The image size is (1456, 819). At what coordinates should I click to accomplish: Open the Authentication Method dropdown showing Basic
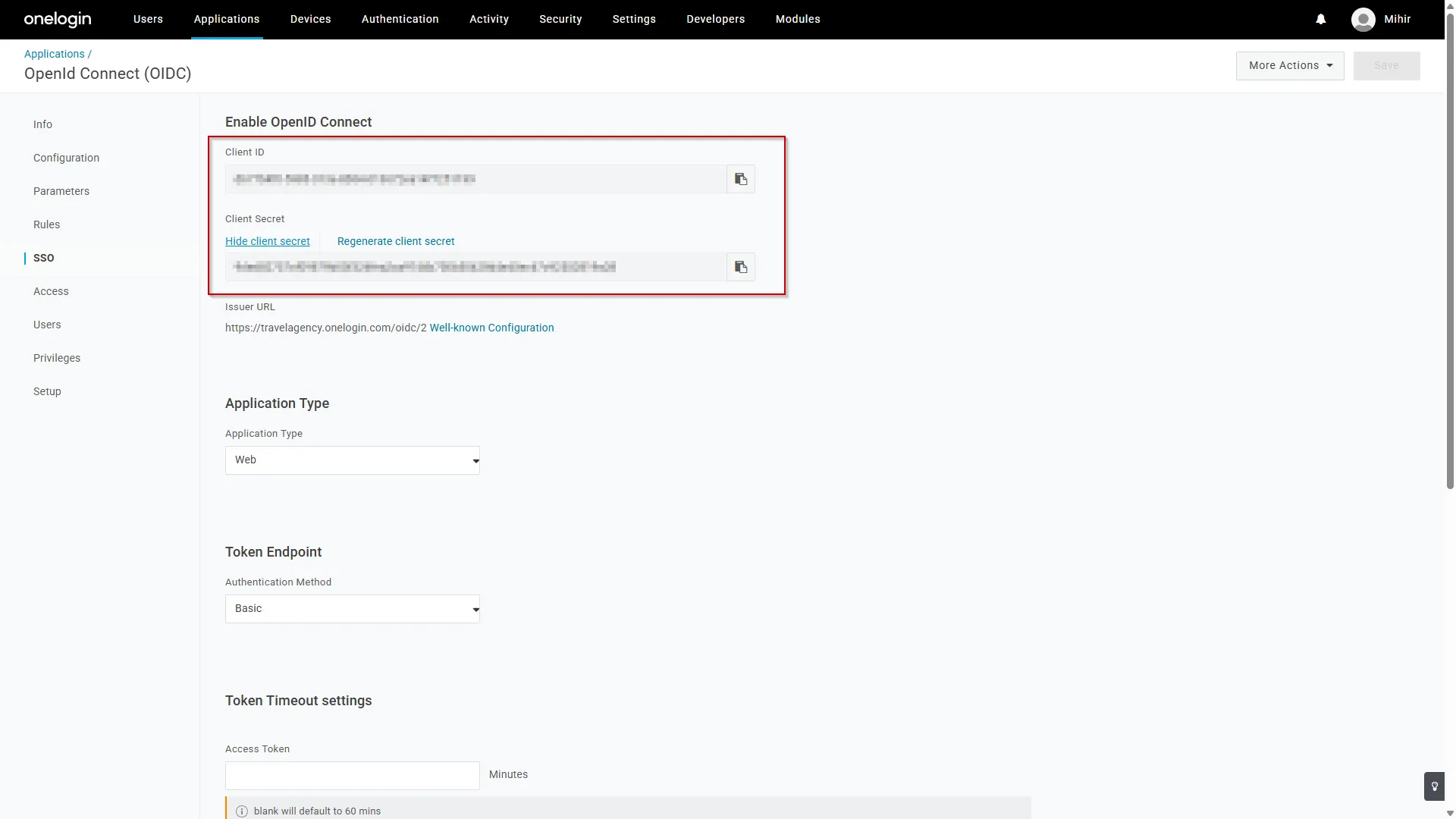click(x=352, y=609)
